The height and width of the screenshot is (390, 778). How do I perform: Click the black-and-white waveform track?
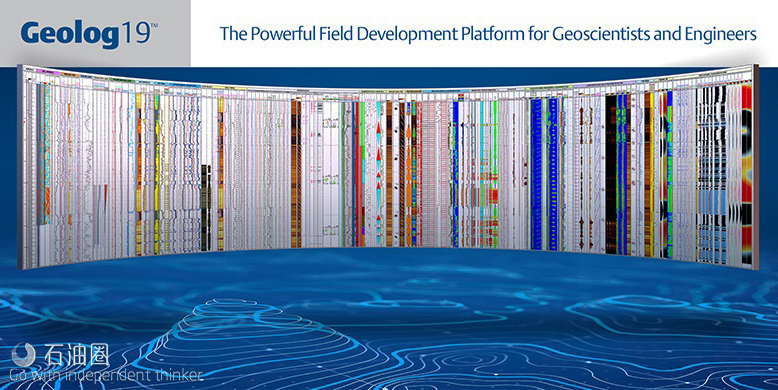tap(712, 174)
